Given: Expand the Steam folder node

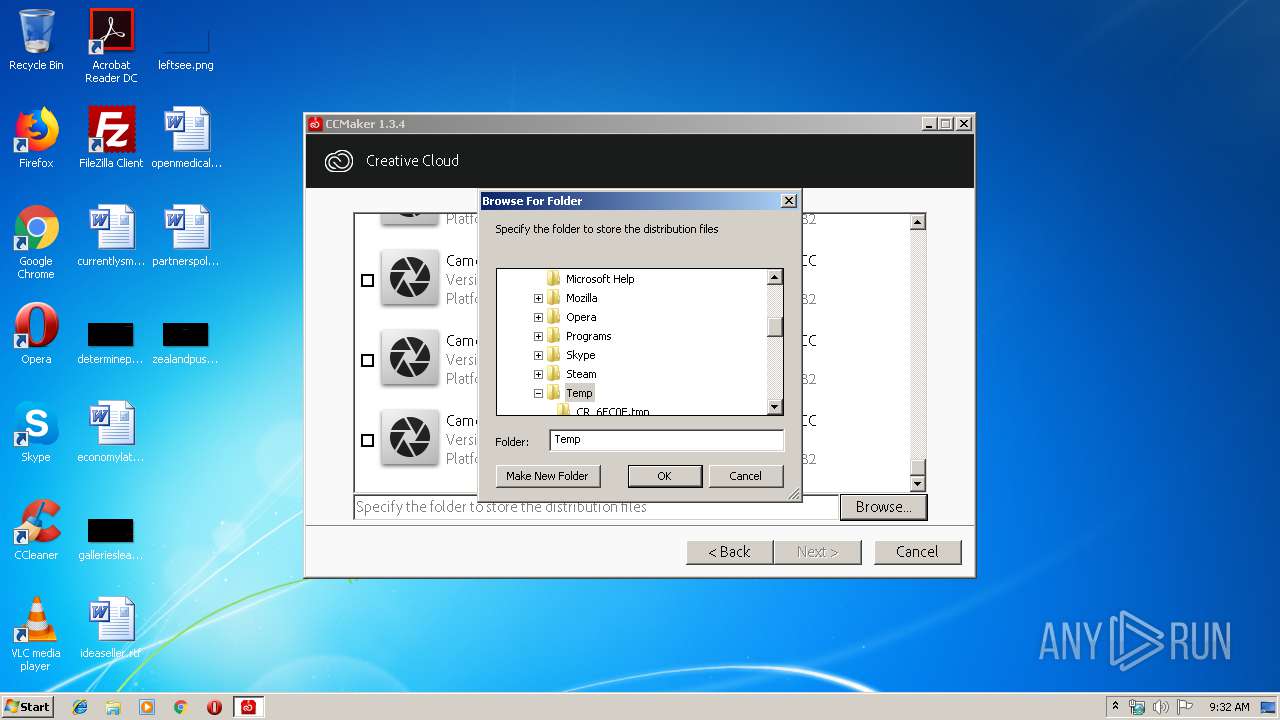Looking at the screenshot, I should (x=538, y=374).
